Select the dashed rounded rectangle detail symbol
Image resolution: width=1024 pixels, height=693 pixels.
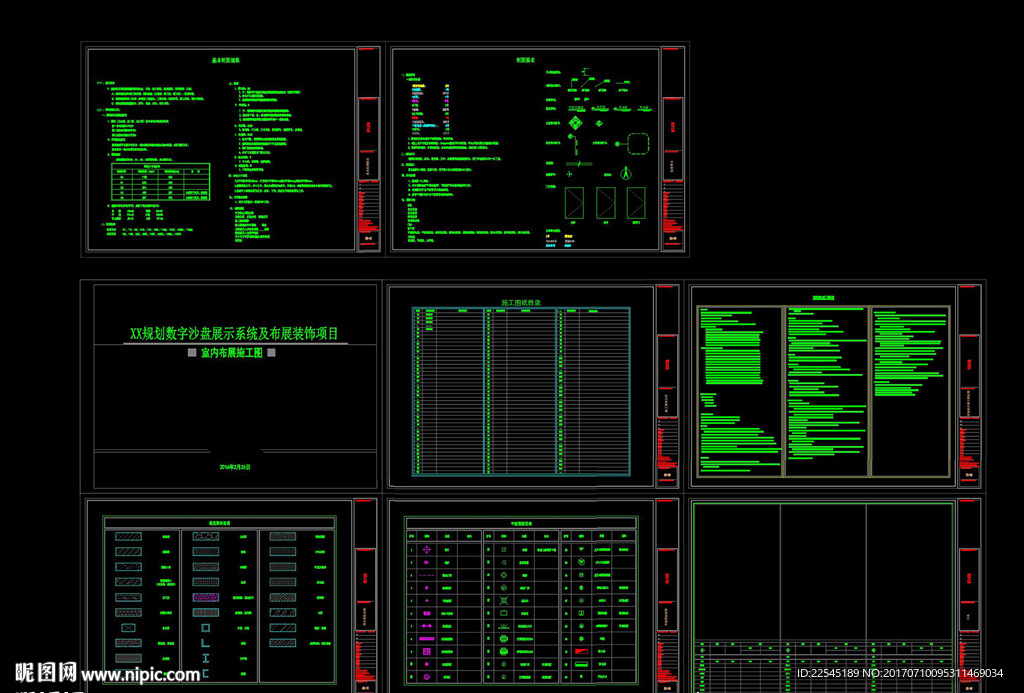[639, 144]
